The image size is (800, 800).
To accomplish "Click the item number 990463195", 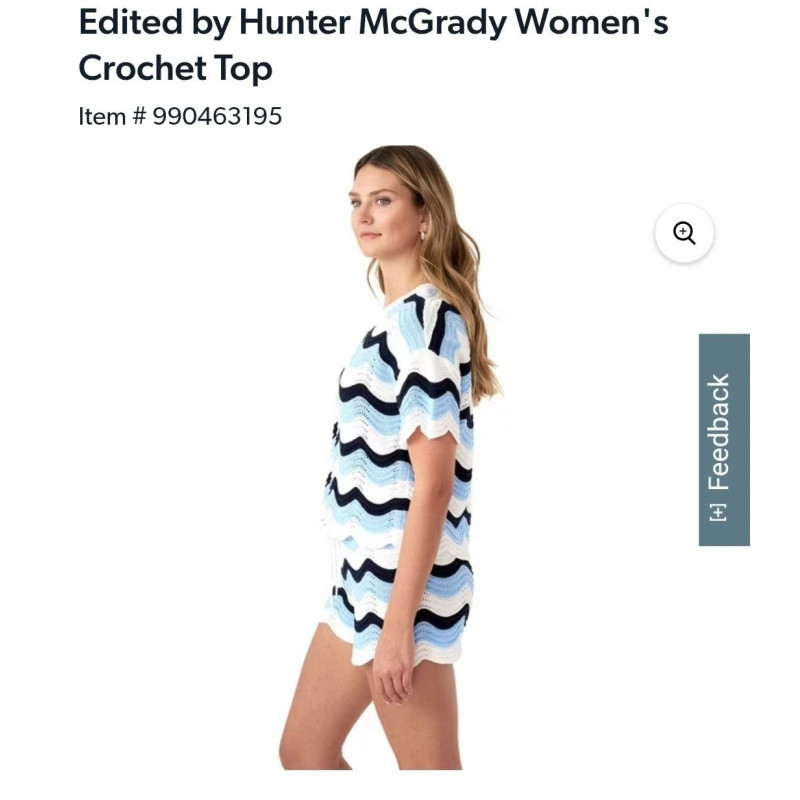I will [217, 116].
